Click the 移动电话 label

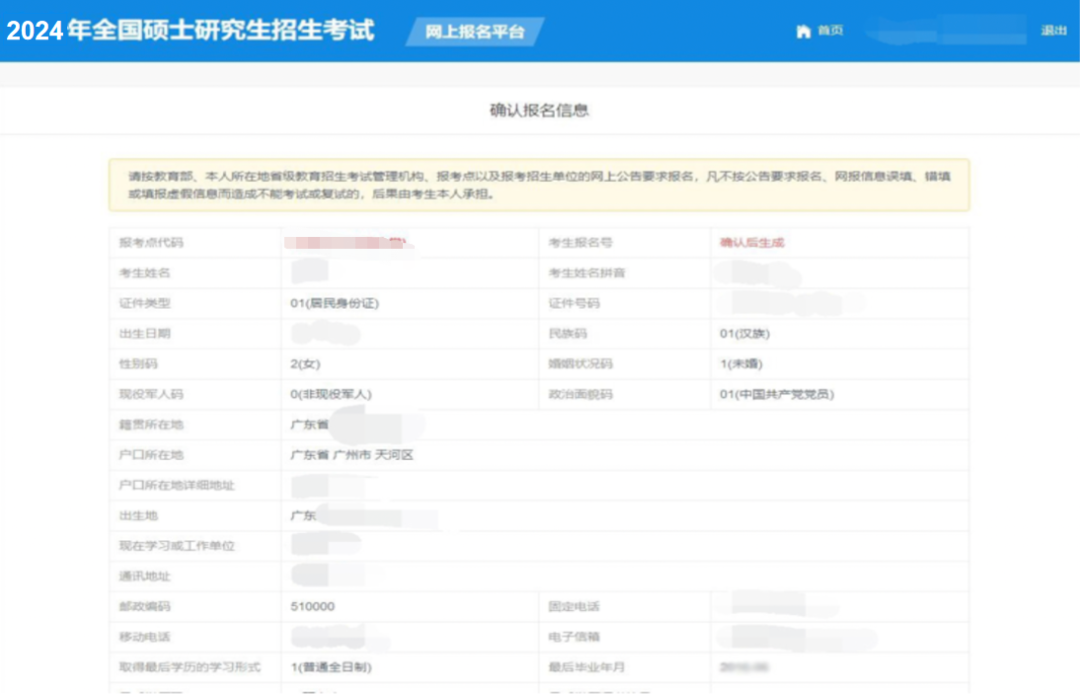pos(145,636)
